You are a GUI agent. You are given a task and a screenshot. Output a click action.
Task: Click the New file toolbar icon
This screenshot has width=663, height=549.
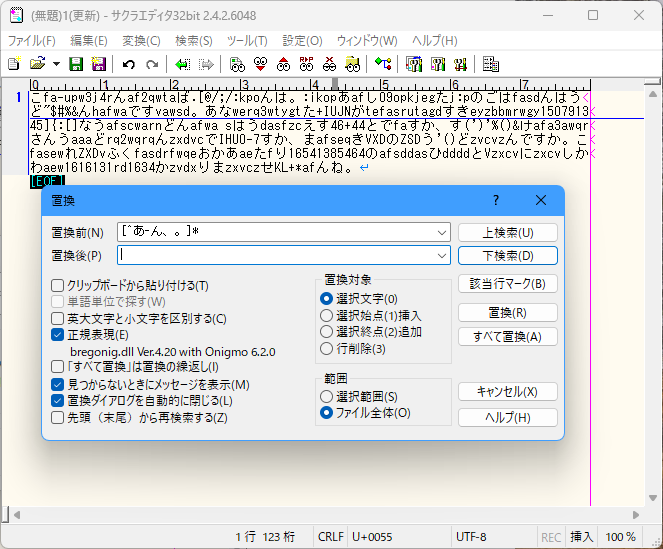click(x=14, y=64)
